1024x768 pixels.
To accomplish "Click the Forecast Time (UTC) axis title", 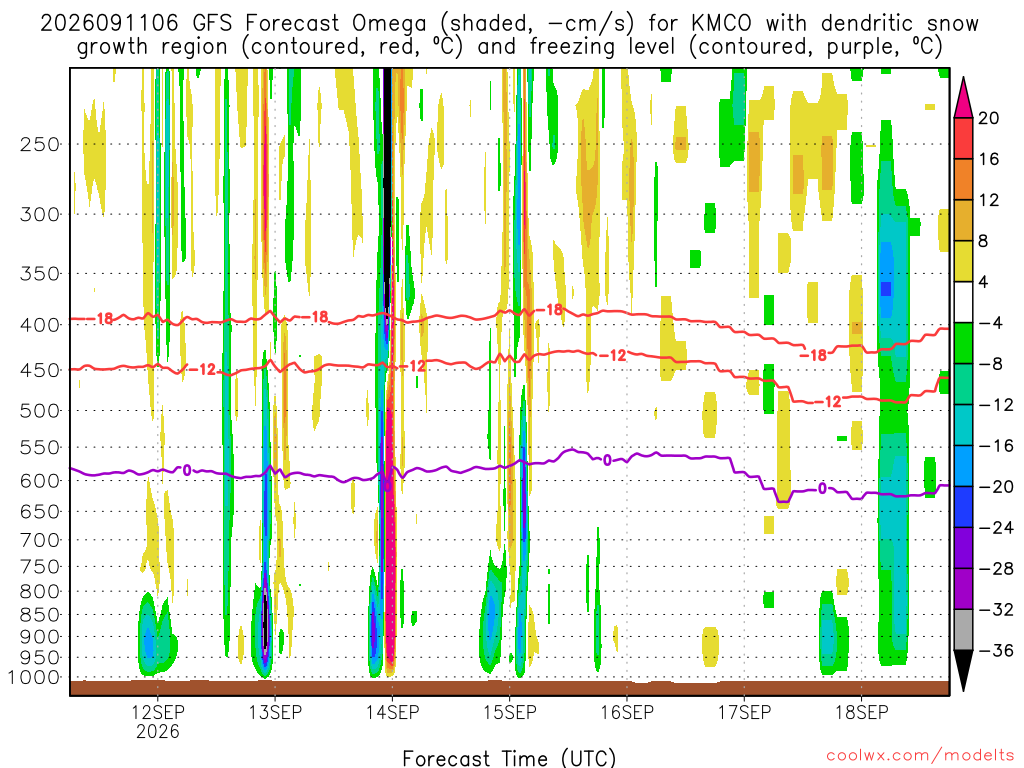I will (x=509, y=758).
